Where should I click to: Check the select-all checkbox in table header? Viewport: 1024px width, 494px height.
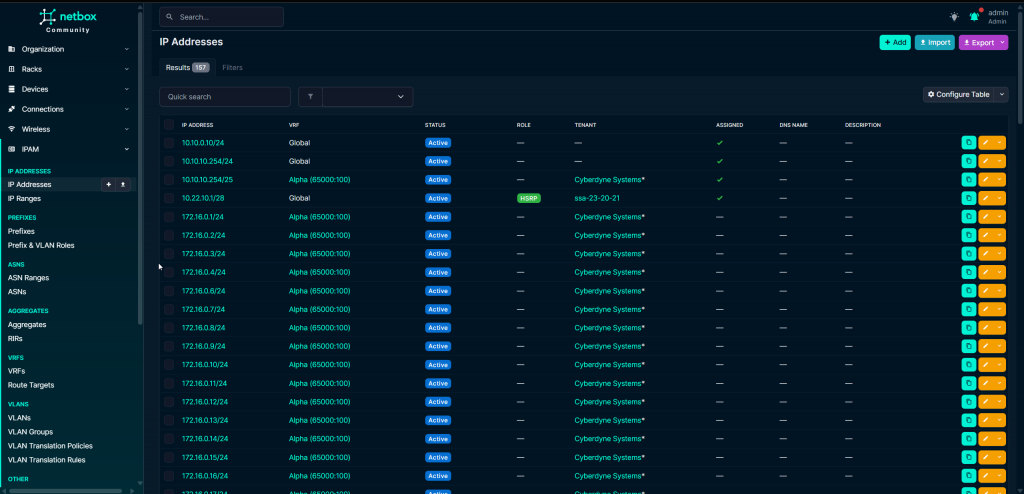169,125
